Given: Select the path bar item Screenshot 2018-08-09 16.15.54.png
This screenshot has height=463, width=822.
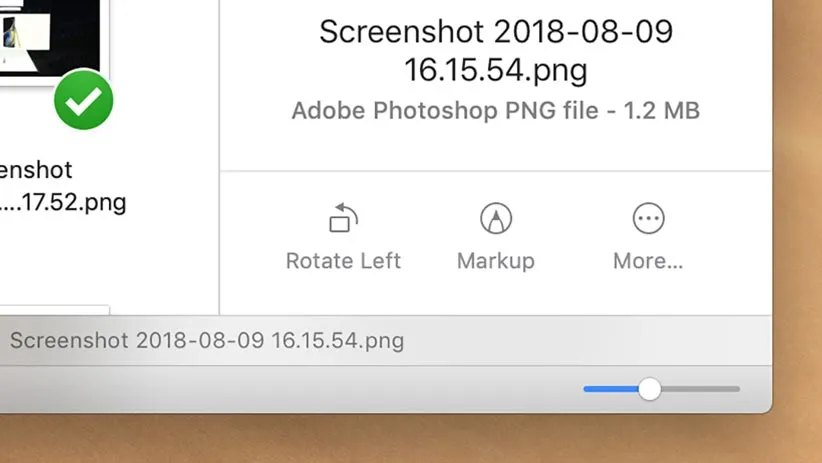Looking at the screenshot, I should (207, 340).
